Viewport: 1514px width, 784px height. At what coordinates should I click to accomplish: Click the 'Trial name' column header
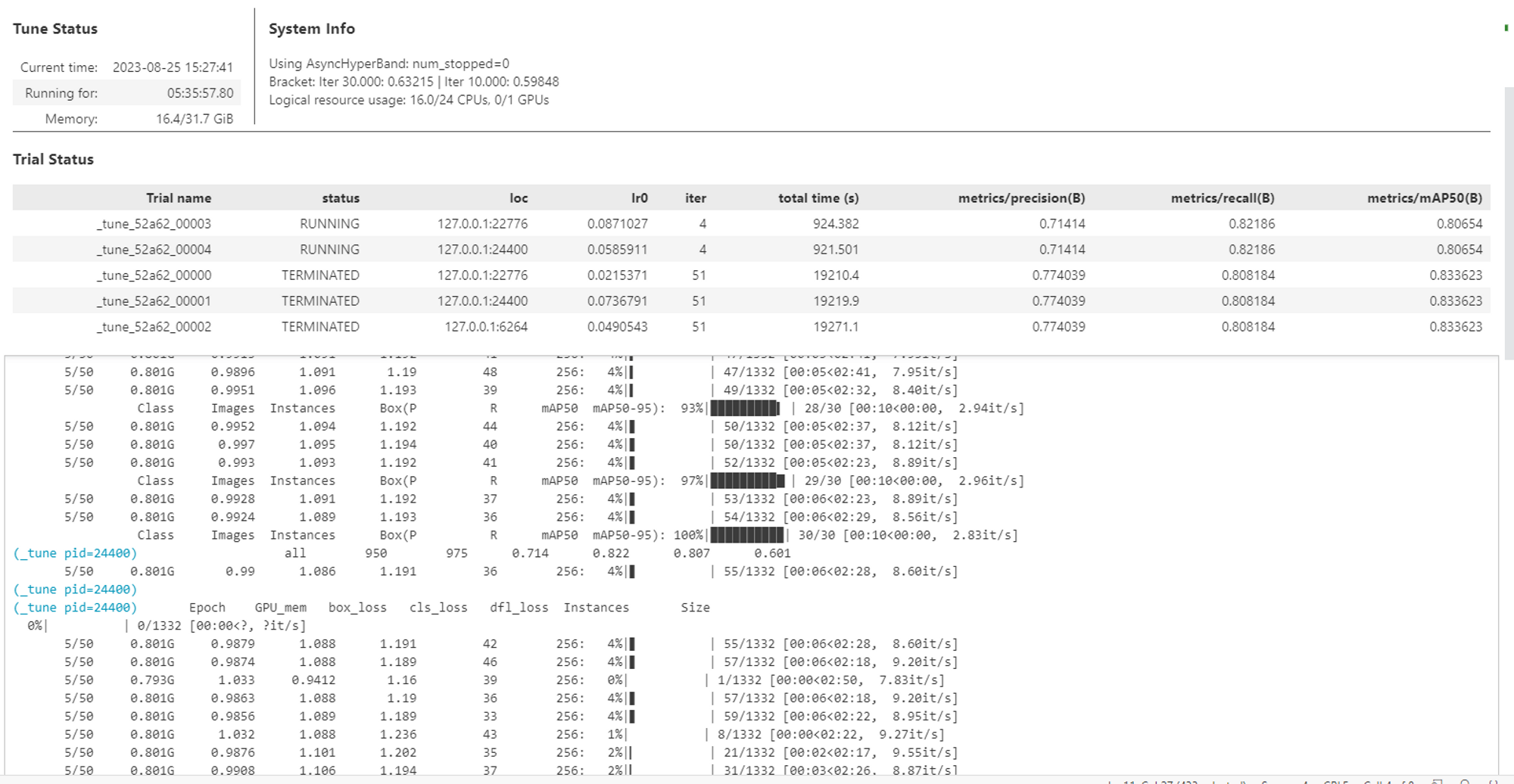[x=179, y=198]
